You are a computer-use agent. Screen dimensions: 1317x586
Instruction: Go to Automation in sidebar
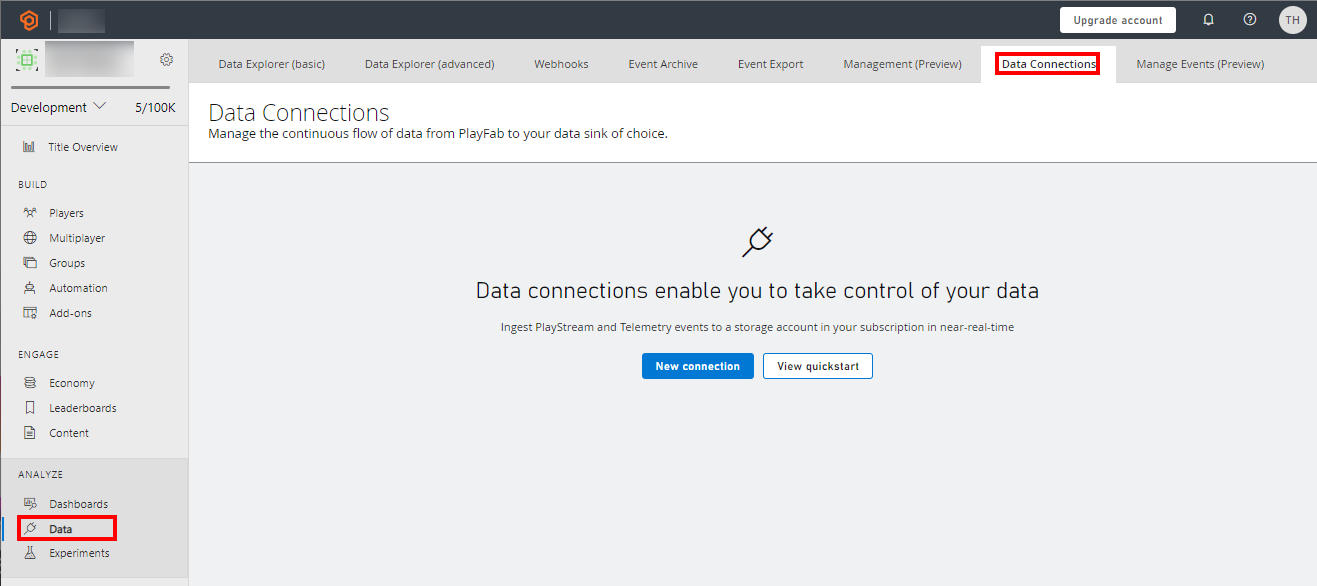coord(78,288)
